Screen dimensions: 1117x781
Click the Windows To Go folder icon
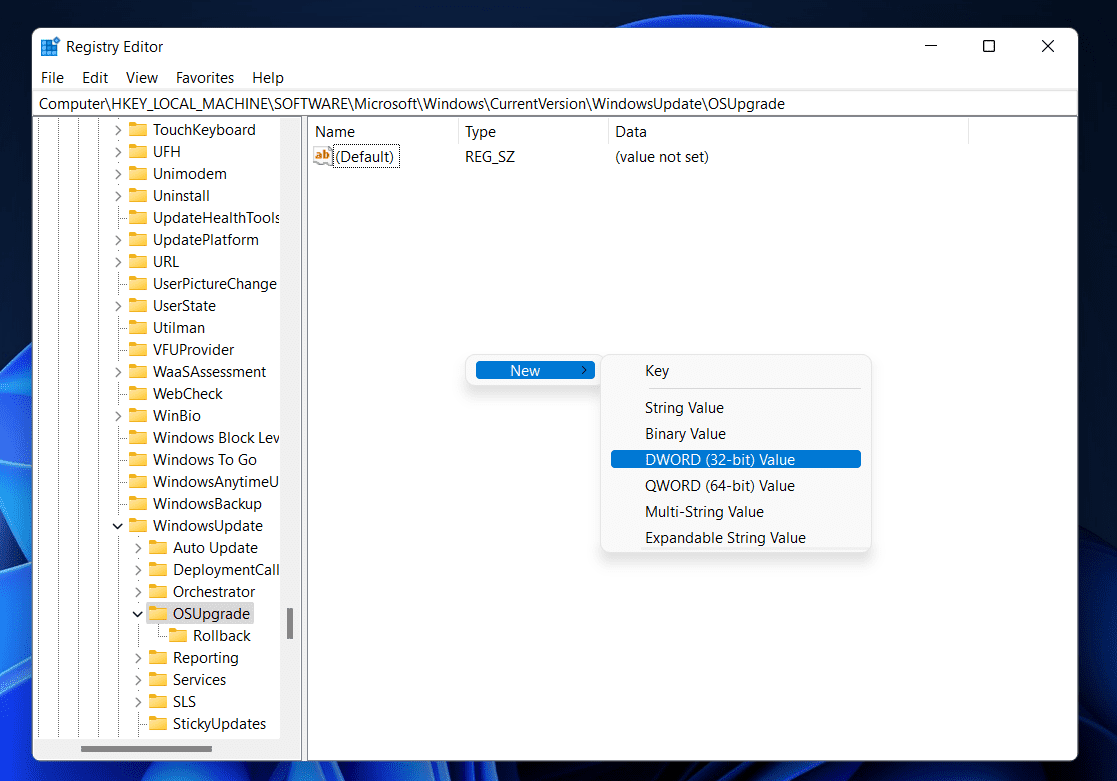point(138,460)
